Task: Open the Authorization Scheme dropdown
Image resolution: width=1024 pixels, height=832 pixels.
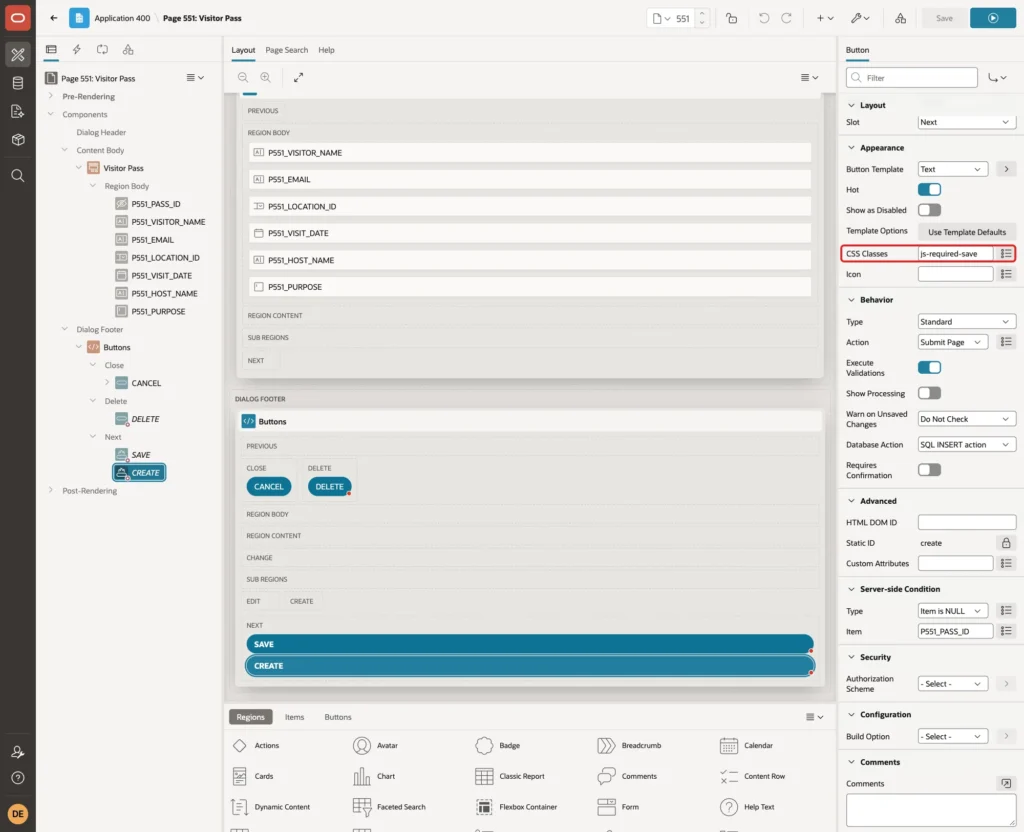Action: [x=952, y=684]
